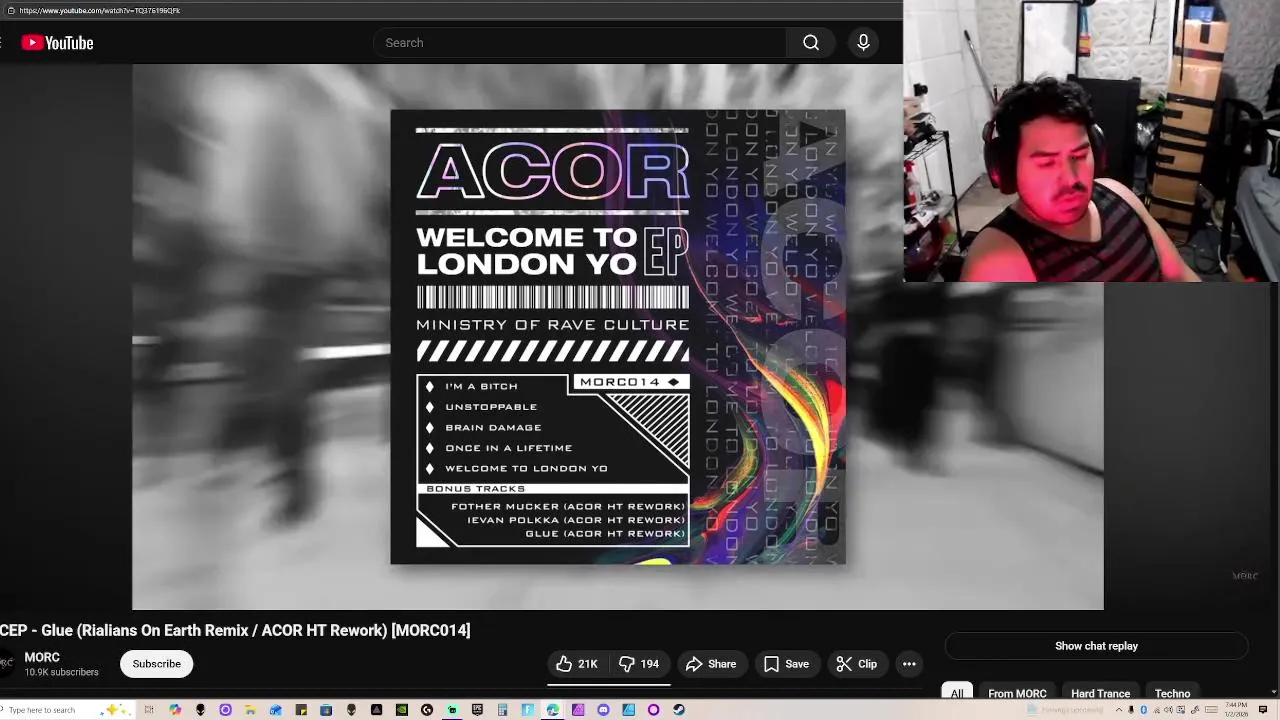This screenshot has height=720, width=1280.
Task: Select the Hard Trance chip
Action: coord(1100,693)
